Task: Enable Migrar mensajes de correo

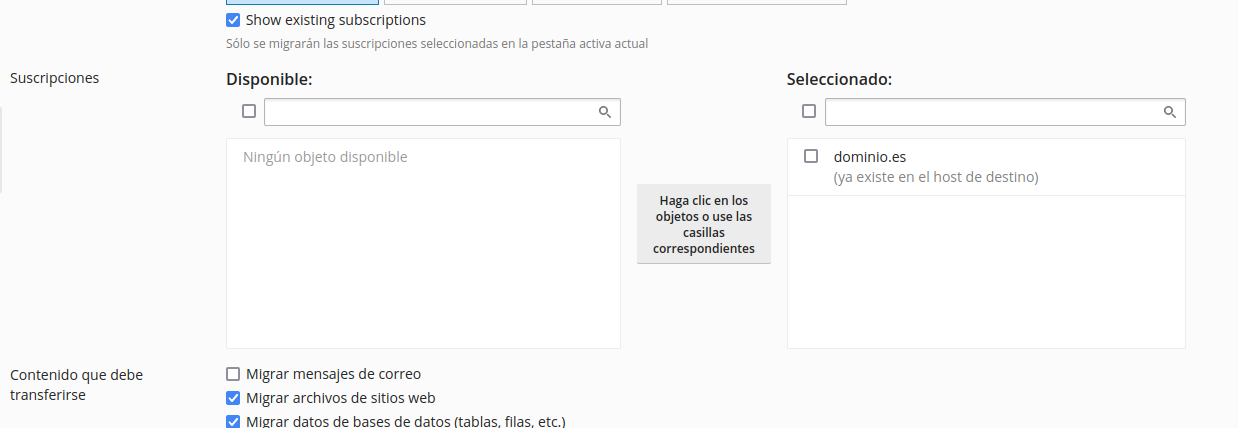Action: coord(233,374)
